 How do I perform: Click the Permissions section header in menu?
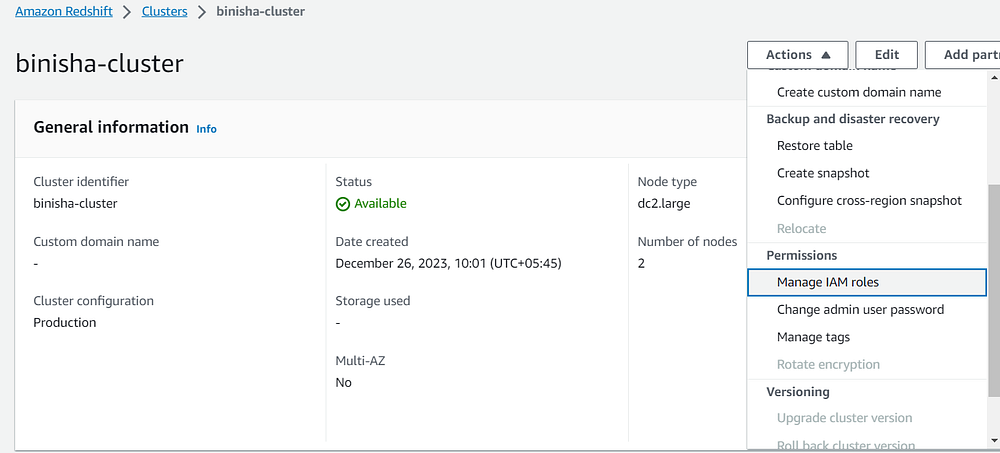(x=801, y=255)
